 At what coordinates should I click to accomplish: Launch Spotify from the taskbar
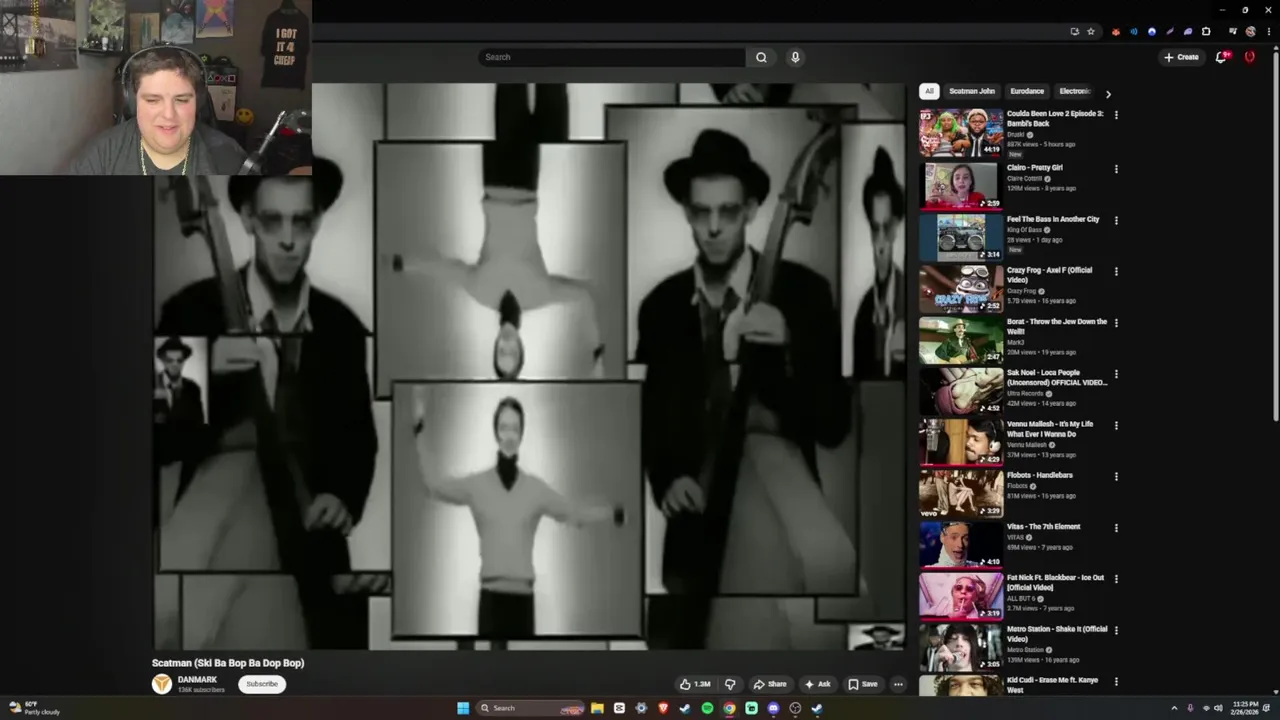click(x=707, y=708)
